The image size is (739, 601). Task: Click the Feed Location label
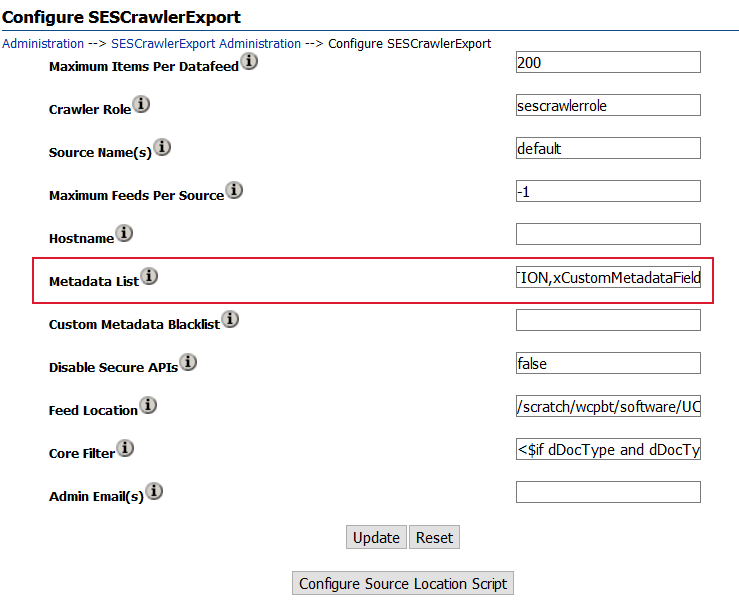(93, 411)
